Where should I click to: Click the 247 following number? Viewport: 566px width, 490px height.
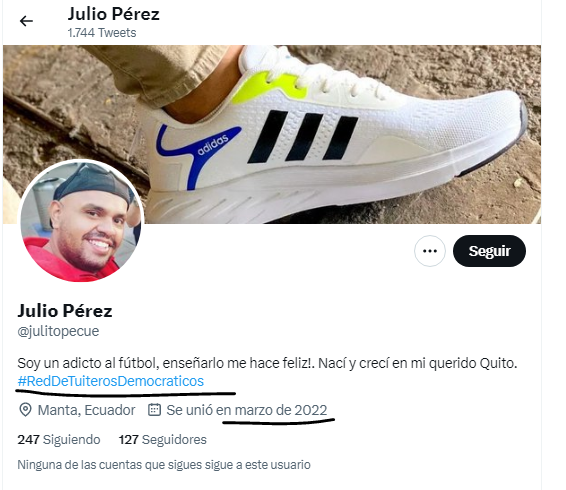pos(29,439)
